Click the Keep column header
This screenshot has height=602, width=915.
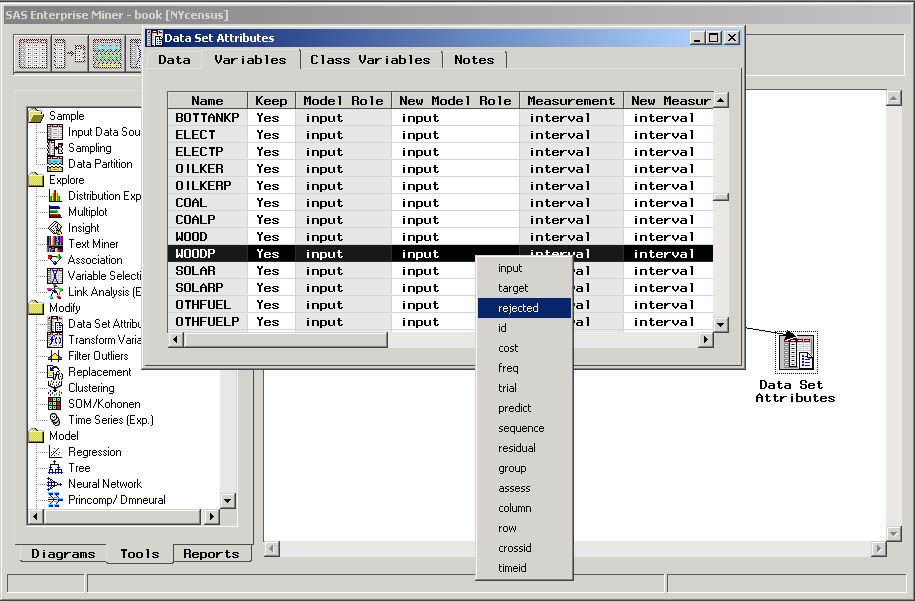271,100
